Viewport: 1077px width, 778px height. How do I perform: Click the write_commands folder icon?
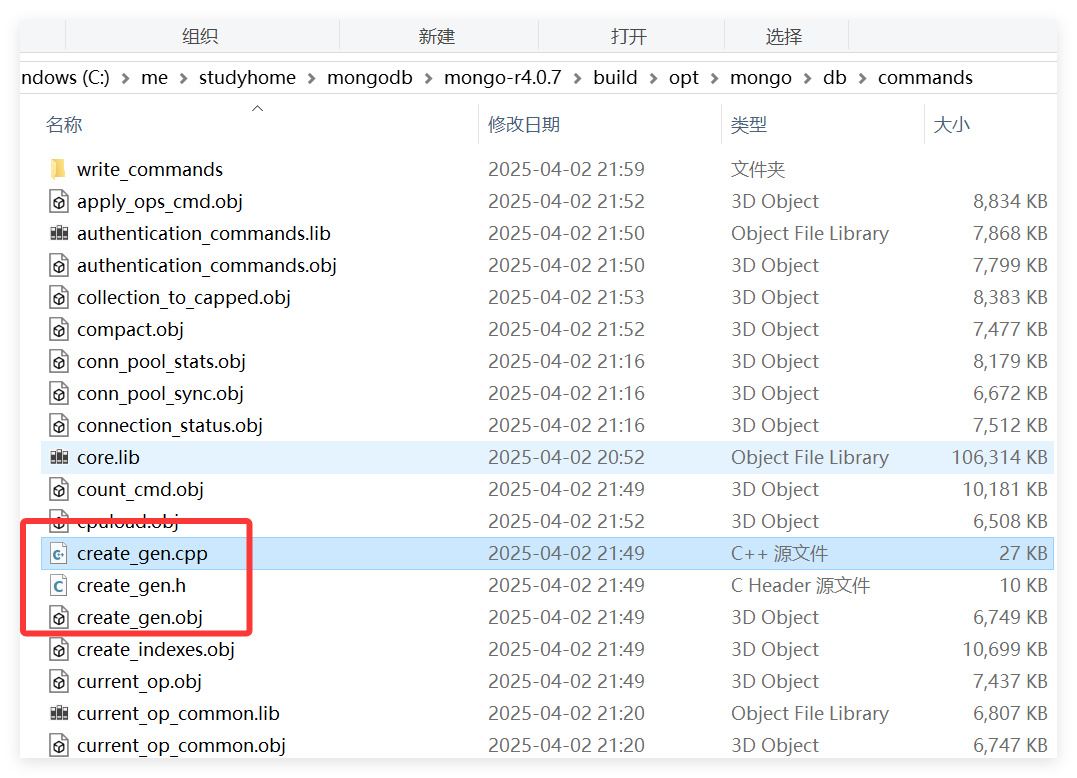point(59,169)
